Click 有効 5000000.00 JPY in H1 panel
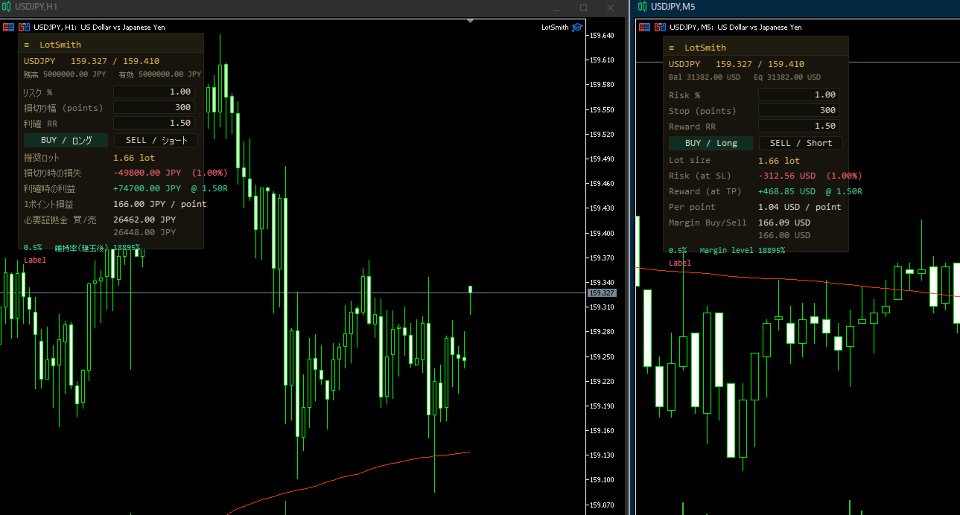The height and width of the screenshot is (515, 960). click(x=160, y=75)
